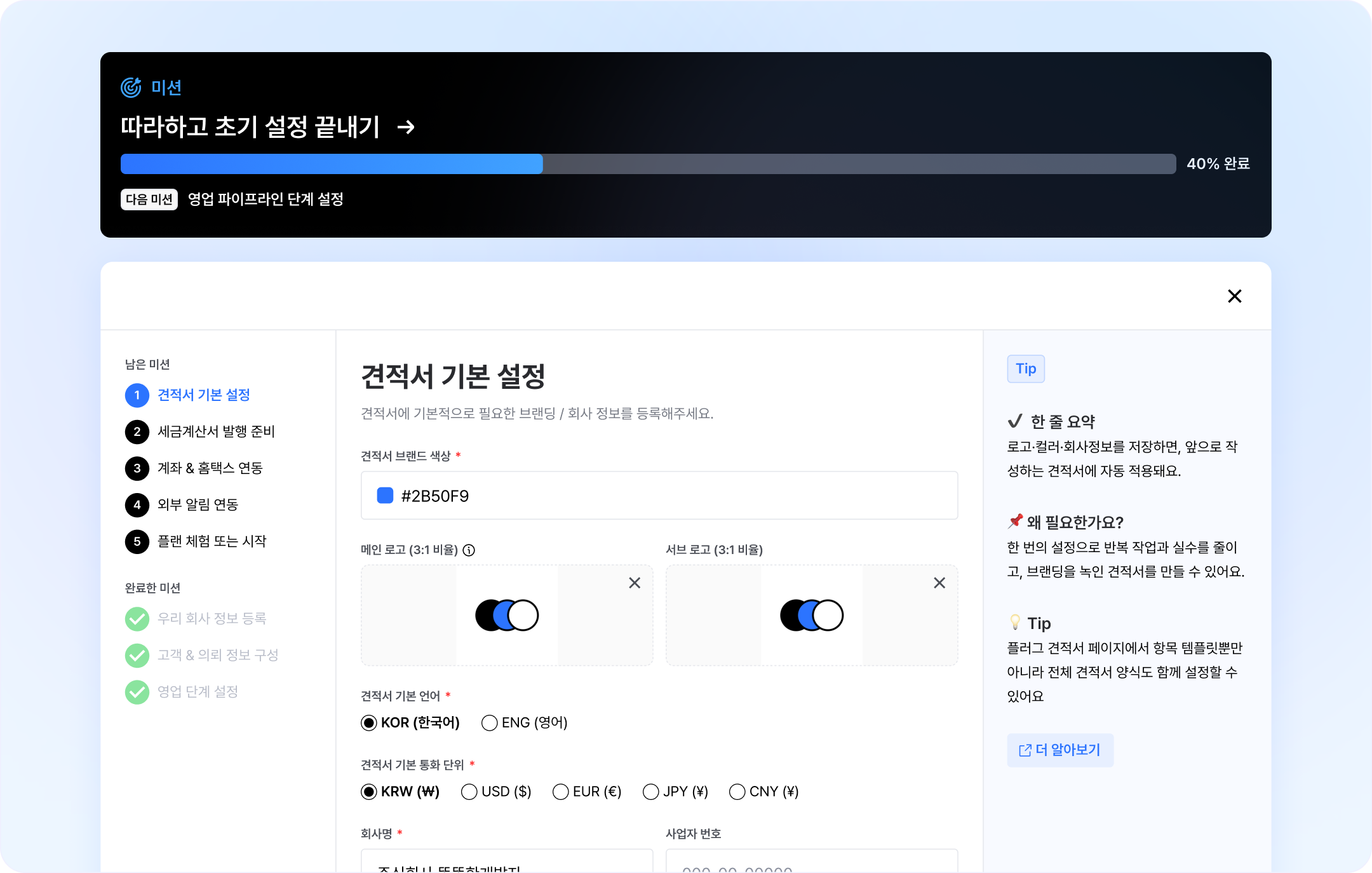Remove the main logo image
1372x873 pixels.
tap(634, 583)
